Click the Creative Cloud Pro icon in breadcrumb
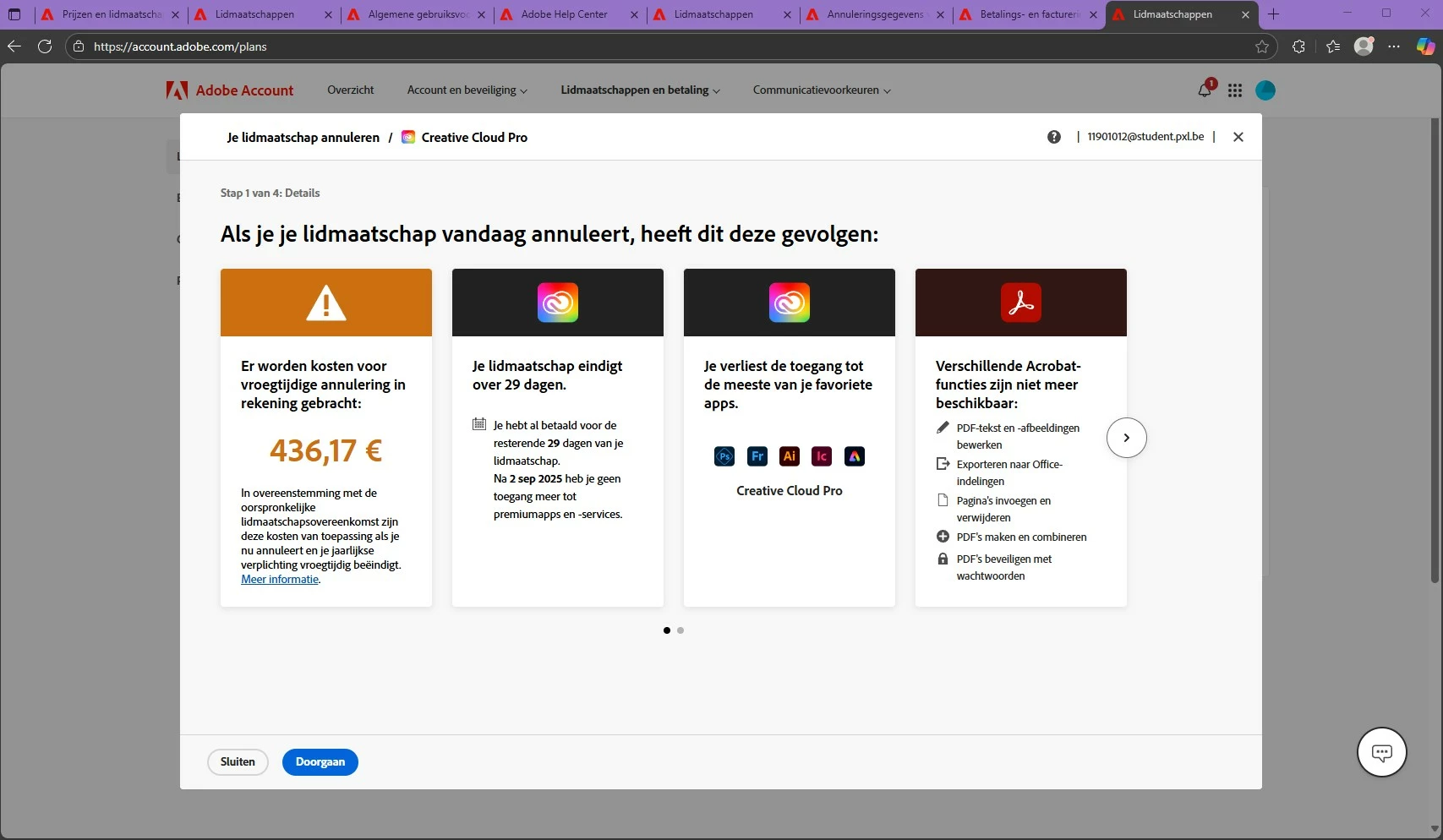The height and width of the screenshot is (840, 1443). [408, 137]
